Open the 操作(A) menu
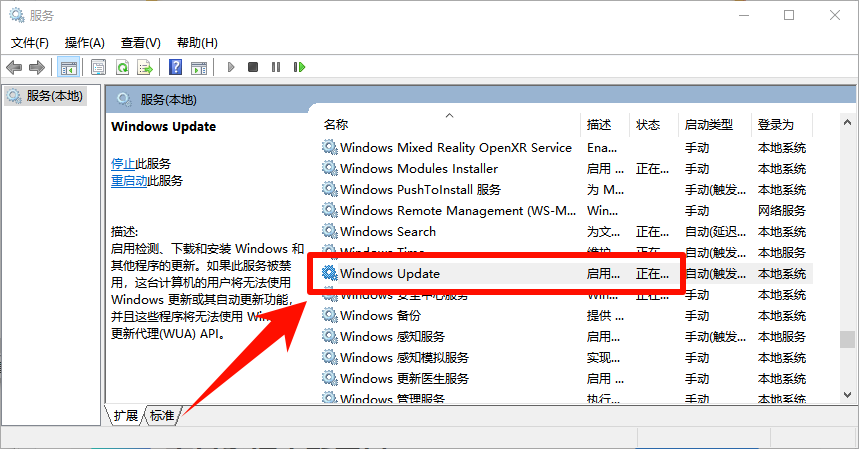859x449 pixels. (84, 43)
